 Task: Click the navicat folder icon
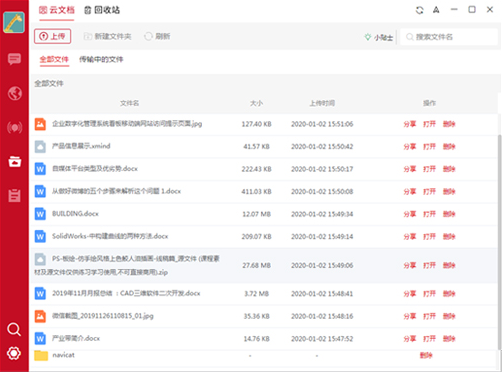(x=41, y=355)
